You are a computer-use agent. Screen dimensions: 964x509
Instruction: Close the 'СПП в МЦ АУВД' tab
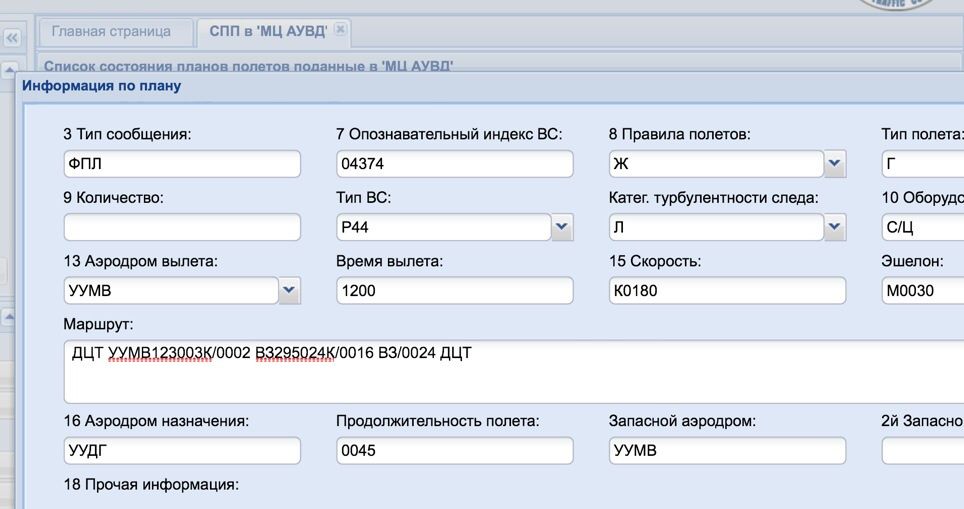[x=341, y=29]
